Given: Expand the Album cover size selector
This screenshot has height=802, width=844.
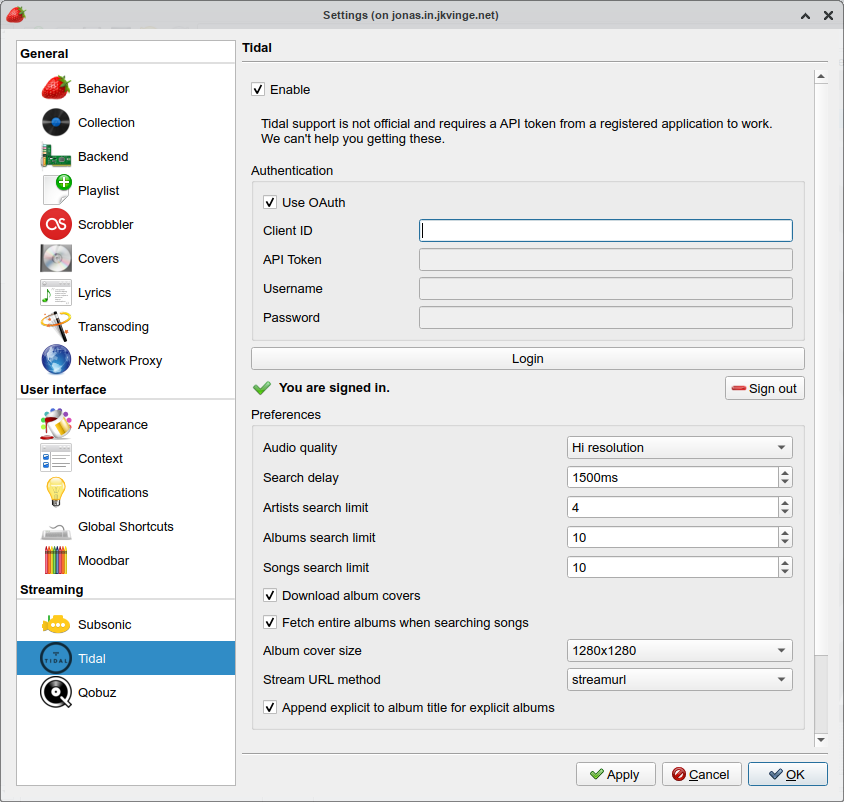Looking at the screenshot, I should pyautogui.click(x=679, y=650).
